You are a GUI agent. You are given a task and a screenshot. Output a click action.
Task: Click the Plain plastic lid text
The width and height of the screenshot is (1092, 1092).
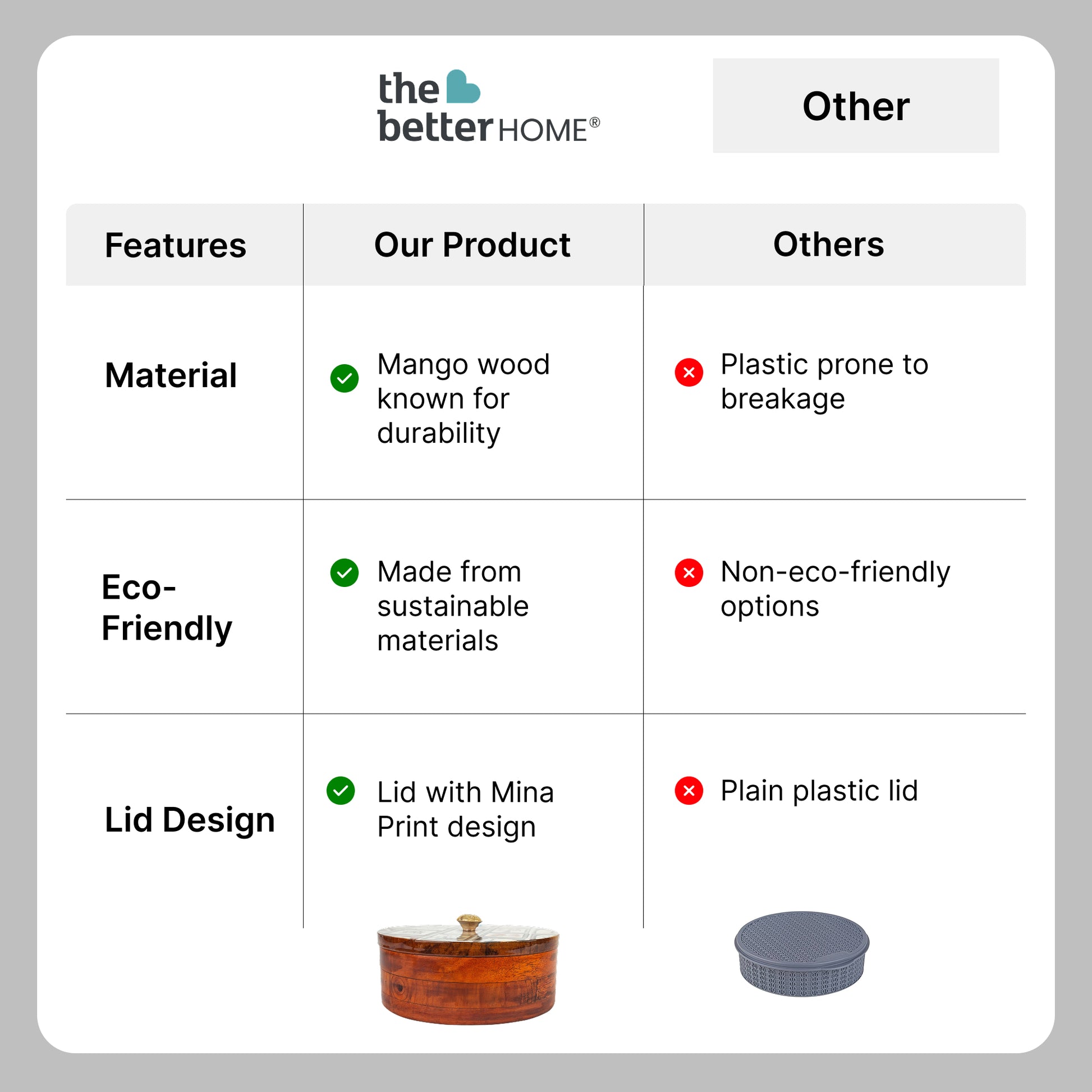pos(818,790)
